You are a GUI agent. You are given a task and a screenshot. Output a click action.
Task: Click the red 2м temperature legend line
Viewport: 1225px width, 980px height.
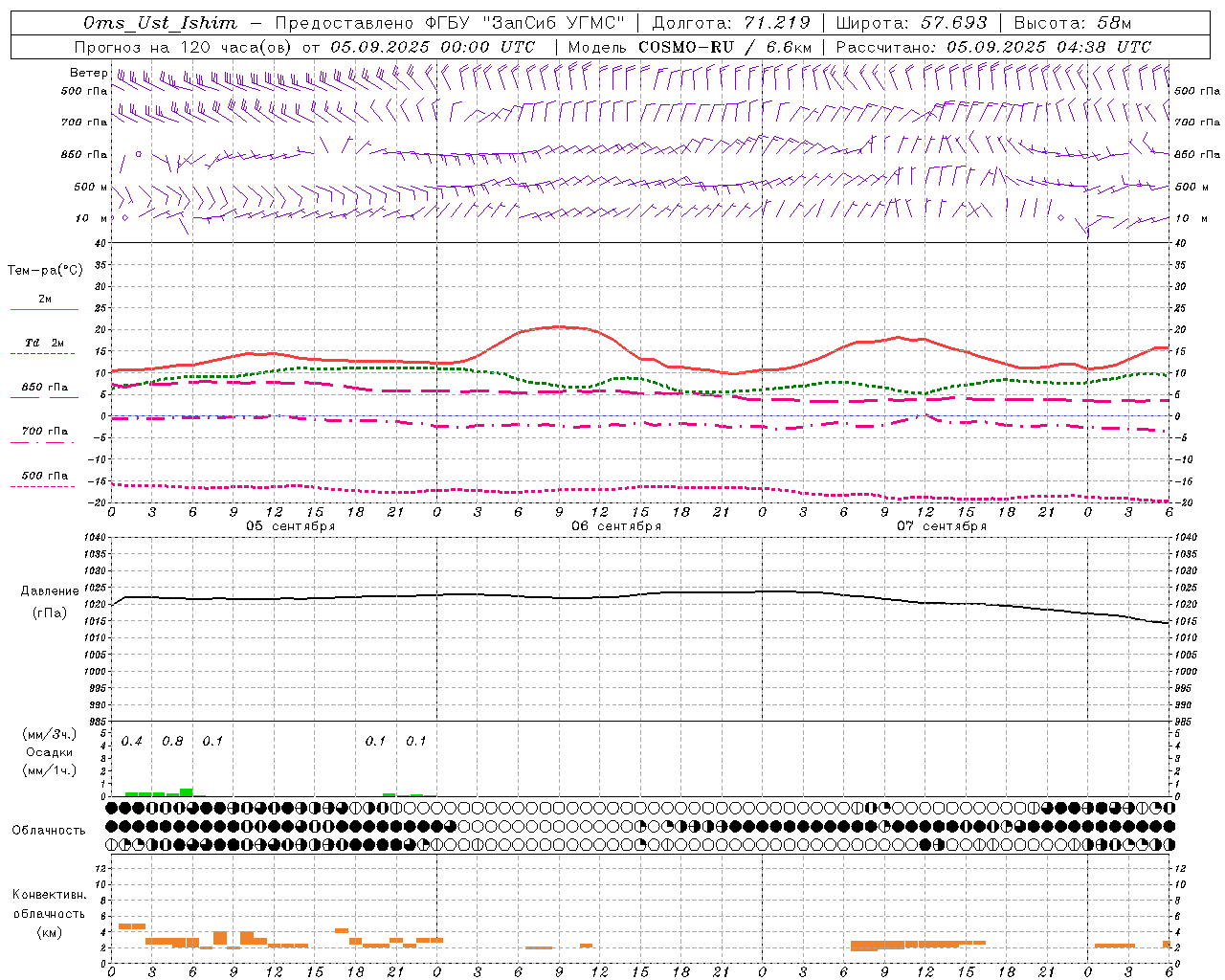coord(45,309)
